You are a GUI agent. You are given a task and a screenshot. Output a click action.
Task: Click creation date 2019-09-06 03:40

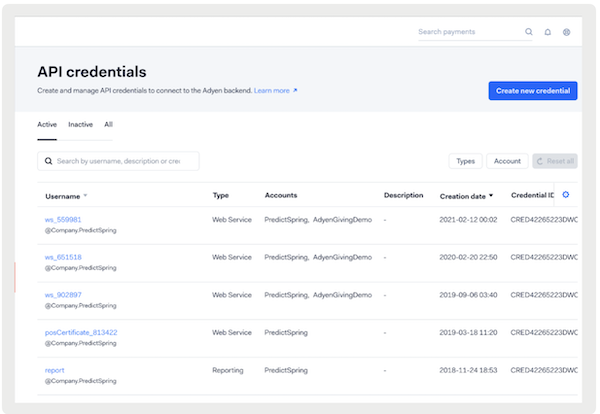click(x=468, y=295)
